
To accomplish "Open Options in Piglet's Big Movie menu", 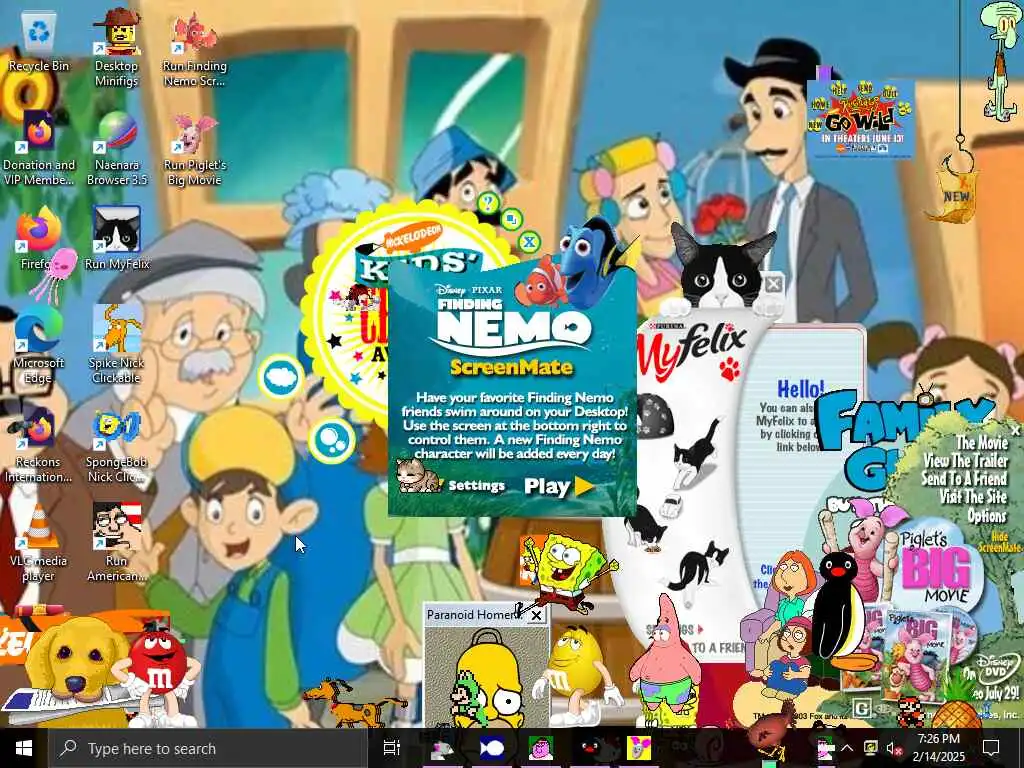I will tap(987, 516).
